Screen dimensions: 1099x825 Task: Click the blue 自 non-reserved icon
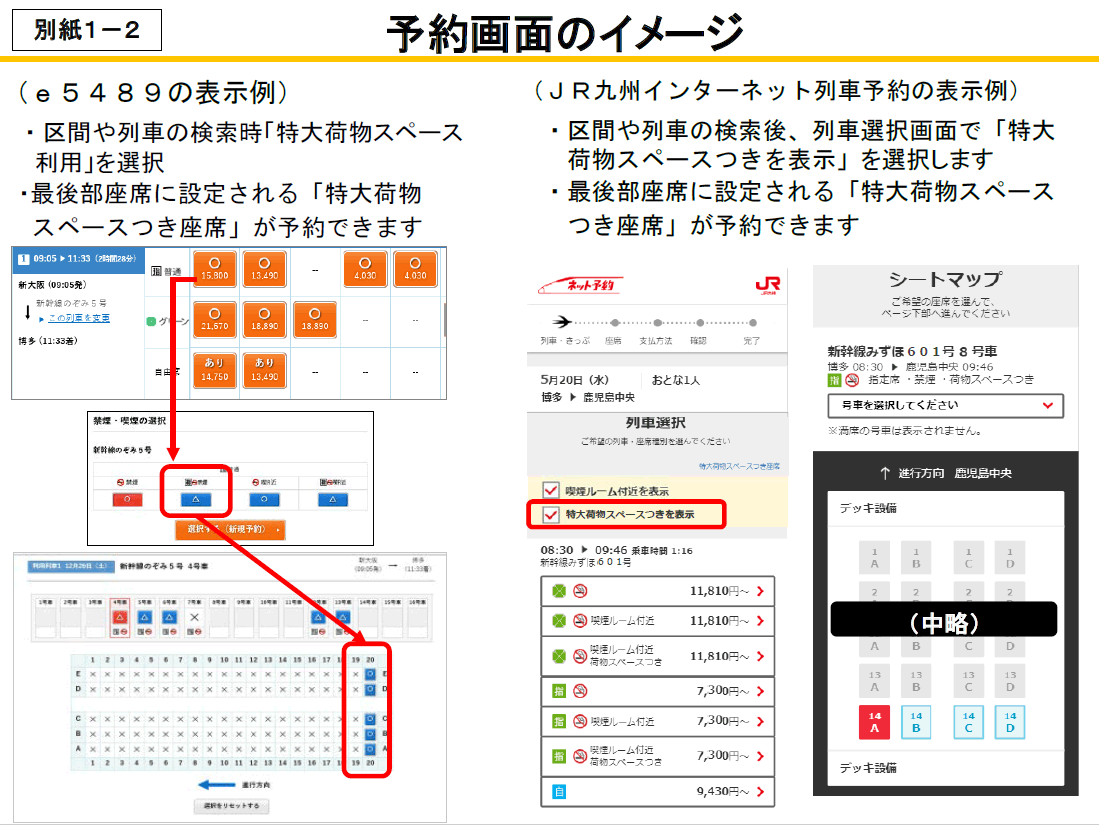click(559, 792)
